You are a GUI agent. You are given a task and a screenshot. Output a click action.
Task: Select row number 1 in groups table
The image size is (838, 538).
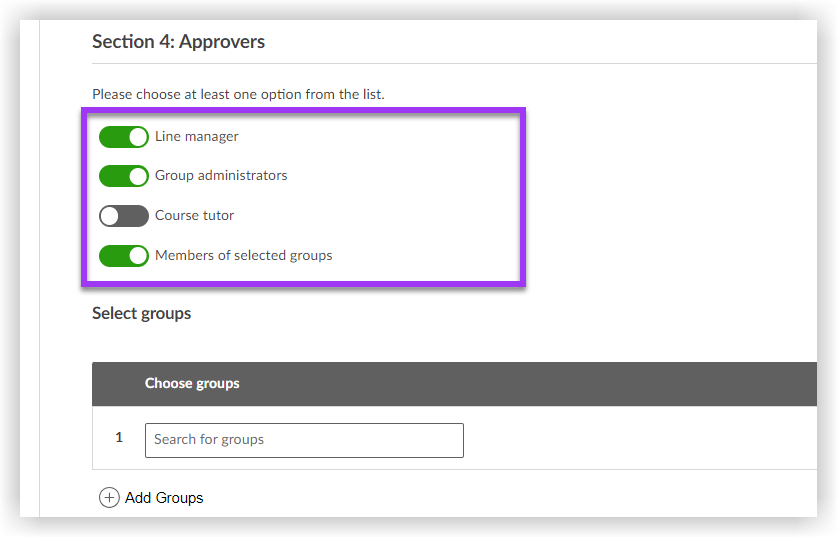119,438
